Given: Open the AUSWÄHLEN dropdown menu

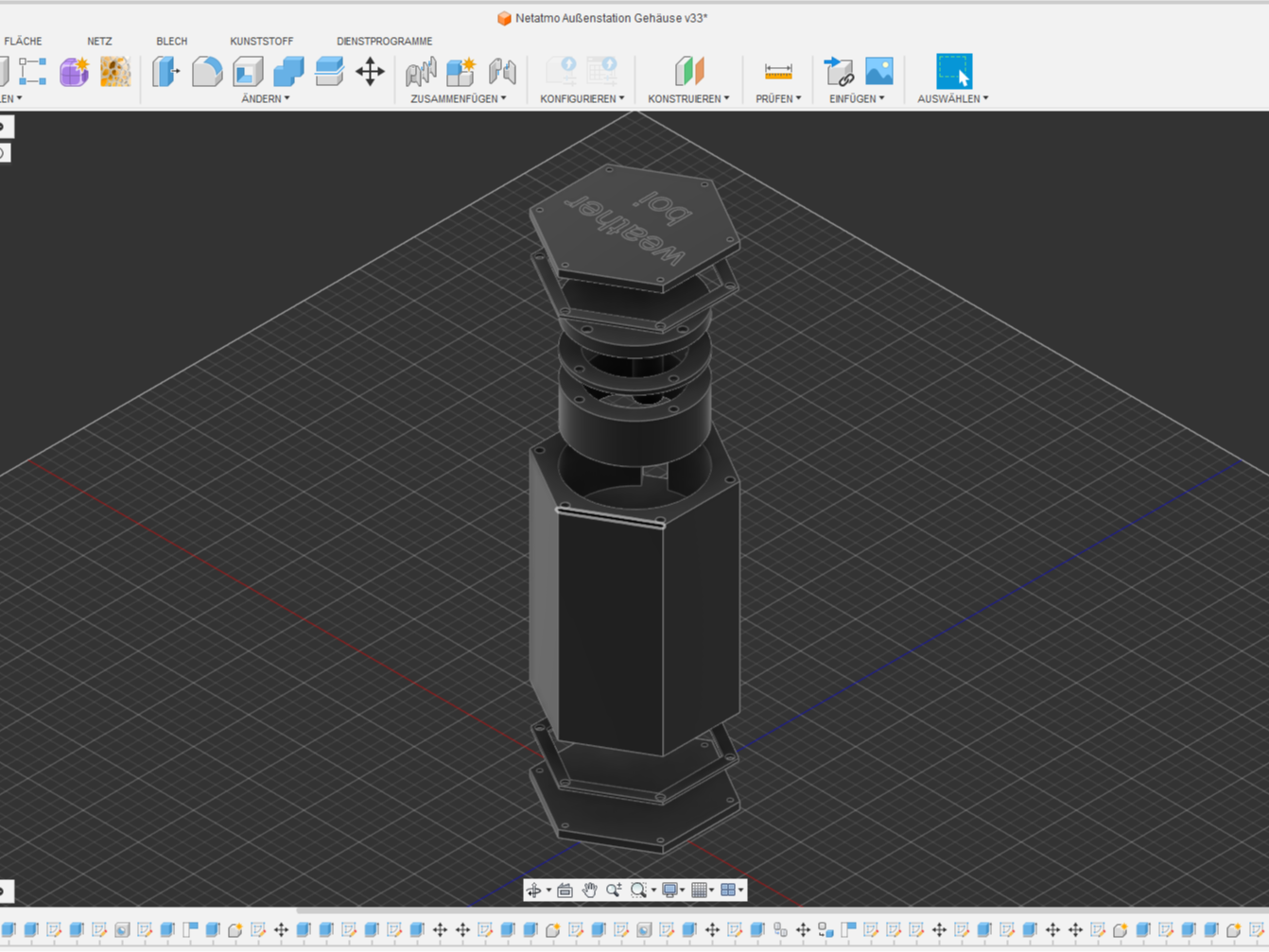Looking at the screenshot, I should coord(952,98).
